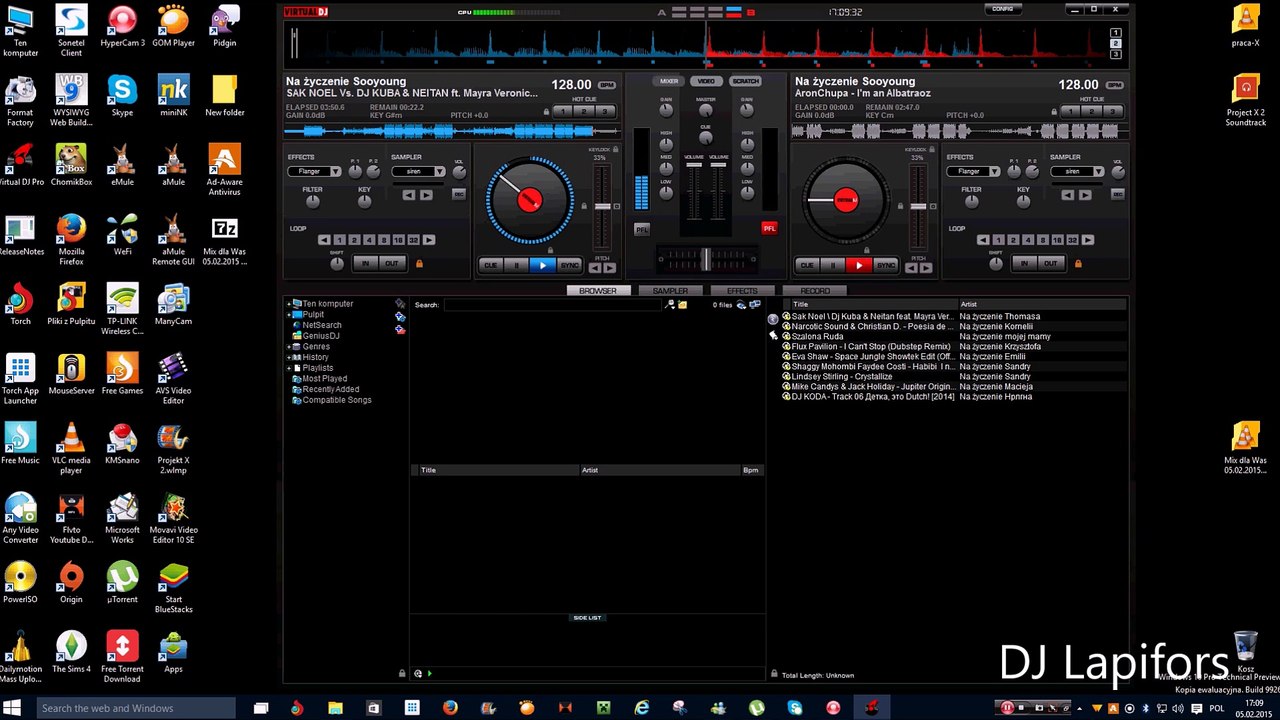Open the right deck siren sampler dropdown
The image size is (1280, 720).
point(1097,172)
